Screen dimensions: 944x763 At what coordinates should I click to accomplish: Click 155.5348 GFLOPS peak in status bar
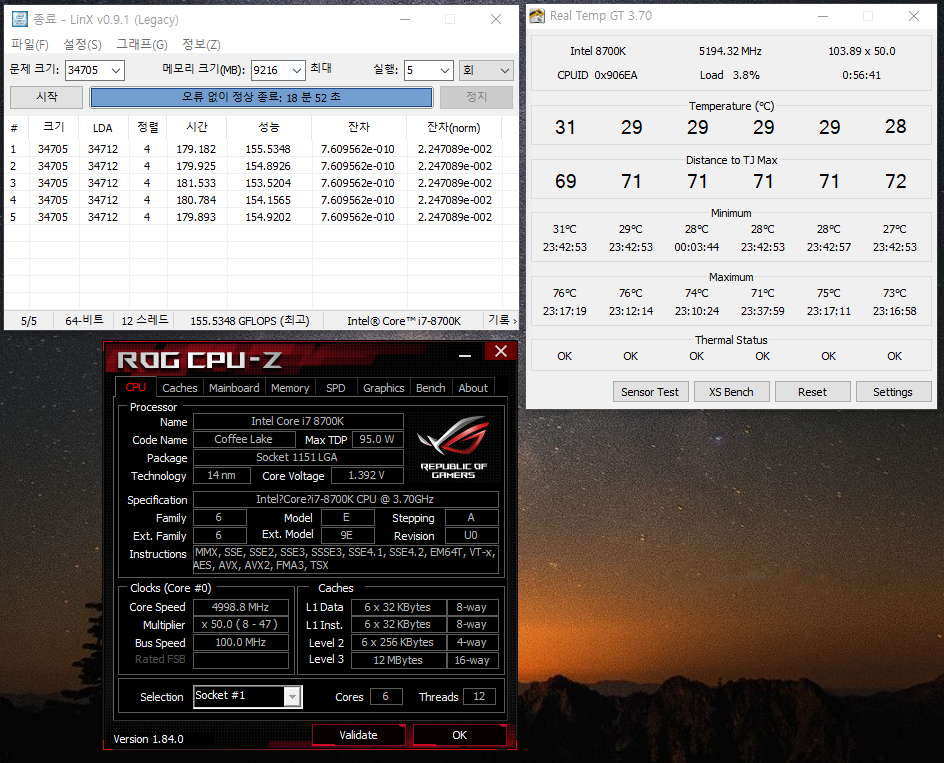[x=249, y=320]
